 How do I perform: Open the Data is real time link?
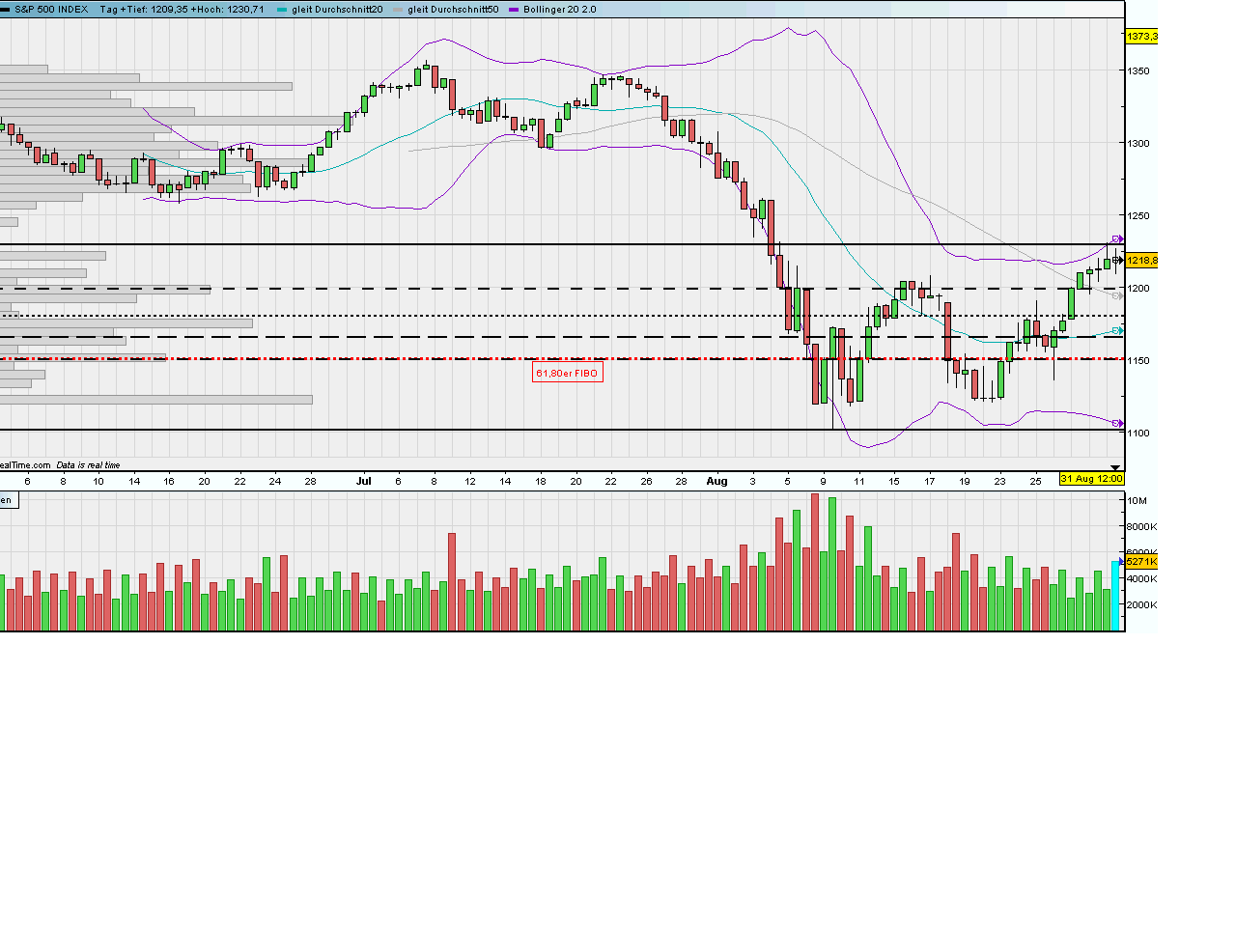click(x=87, y=464)
